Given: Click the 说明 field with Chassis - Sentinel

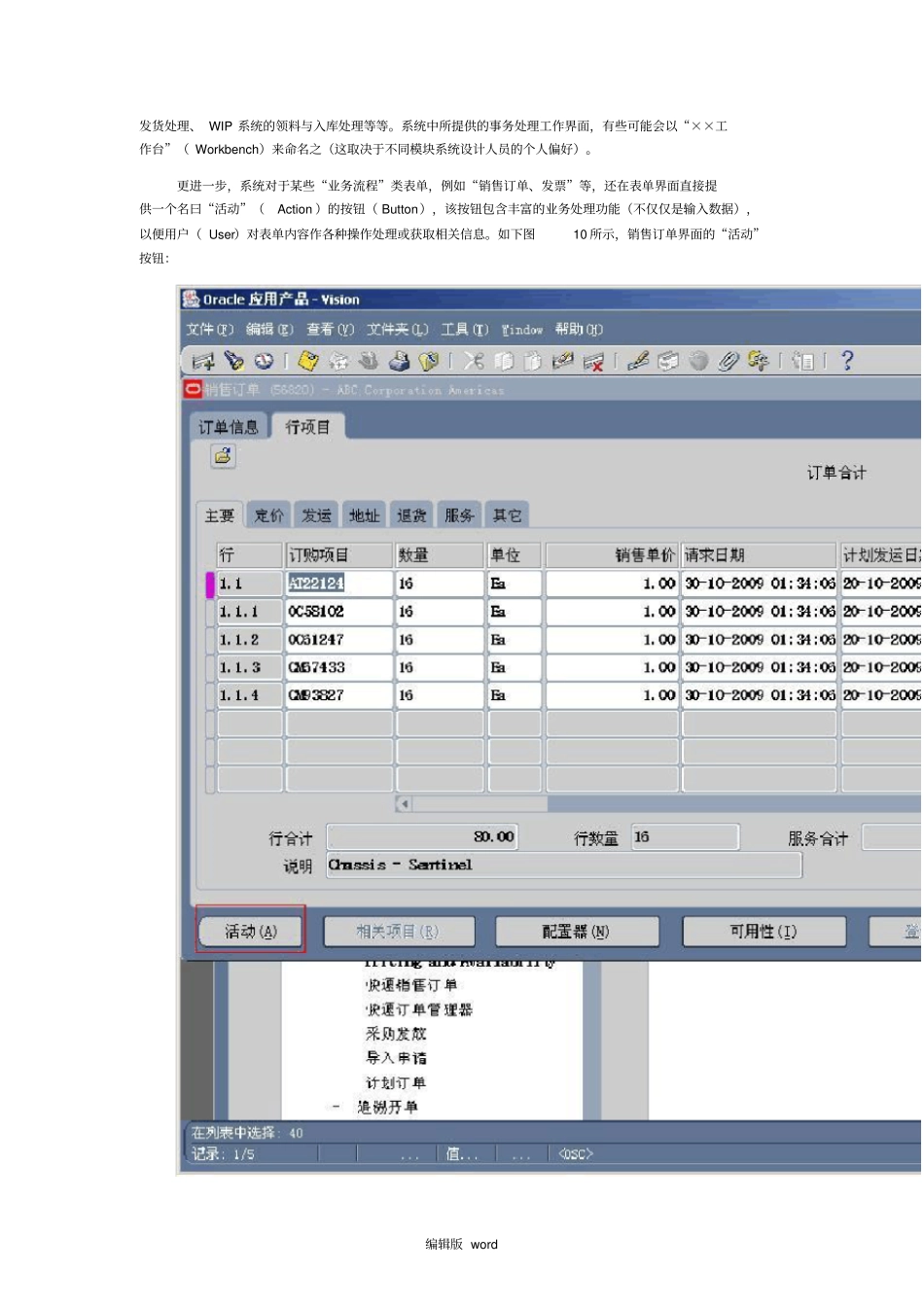Looking at the screenshot, I should coord(564,865).
